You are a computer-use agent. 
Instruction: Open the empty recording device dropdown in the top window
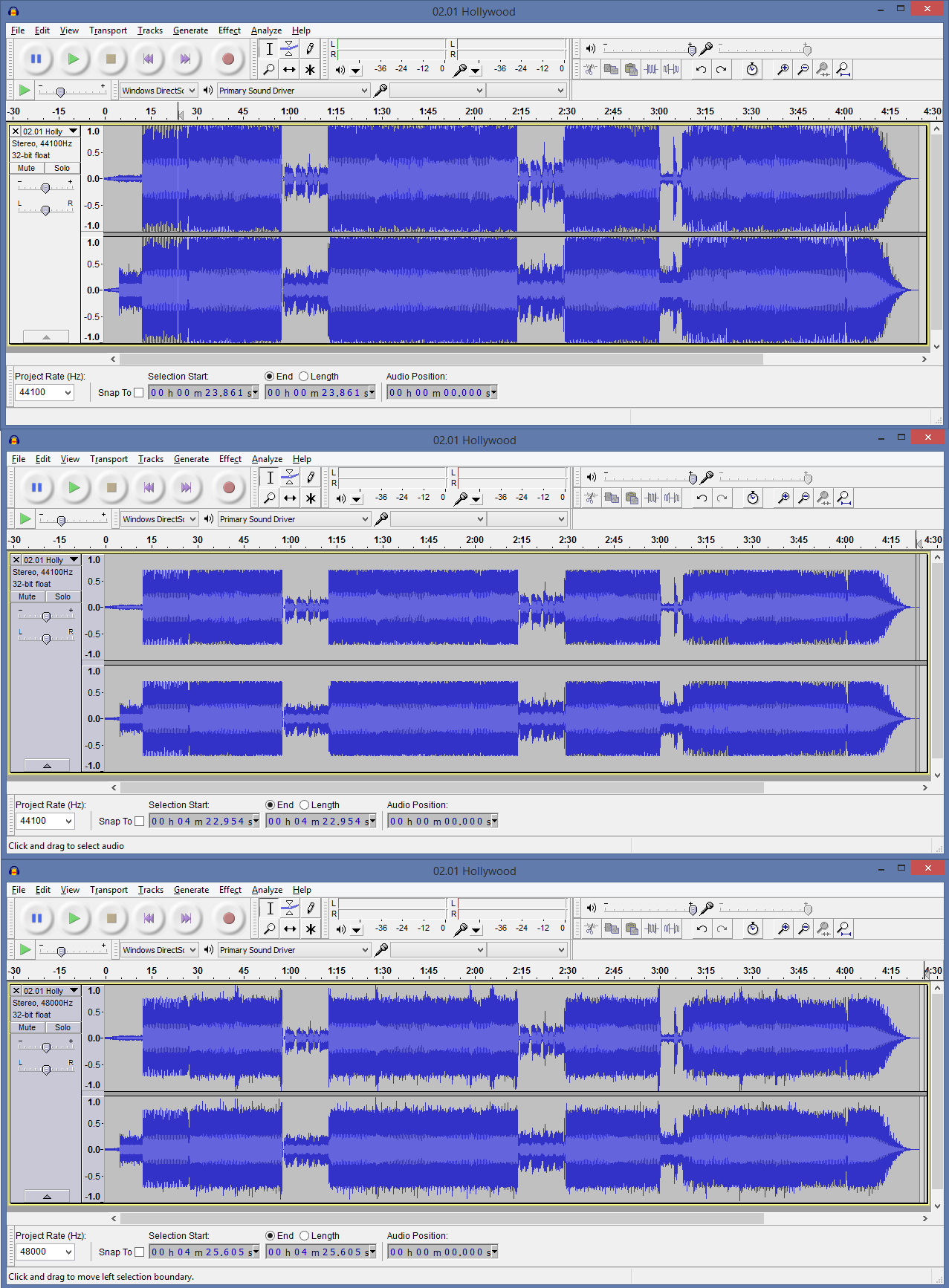(x=437, y=91)
